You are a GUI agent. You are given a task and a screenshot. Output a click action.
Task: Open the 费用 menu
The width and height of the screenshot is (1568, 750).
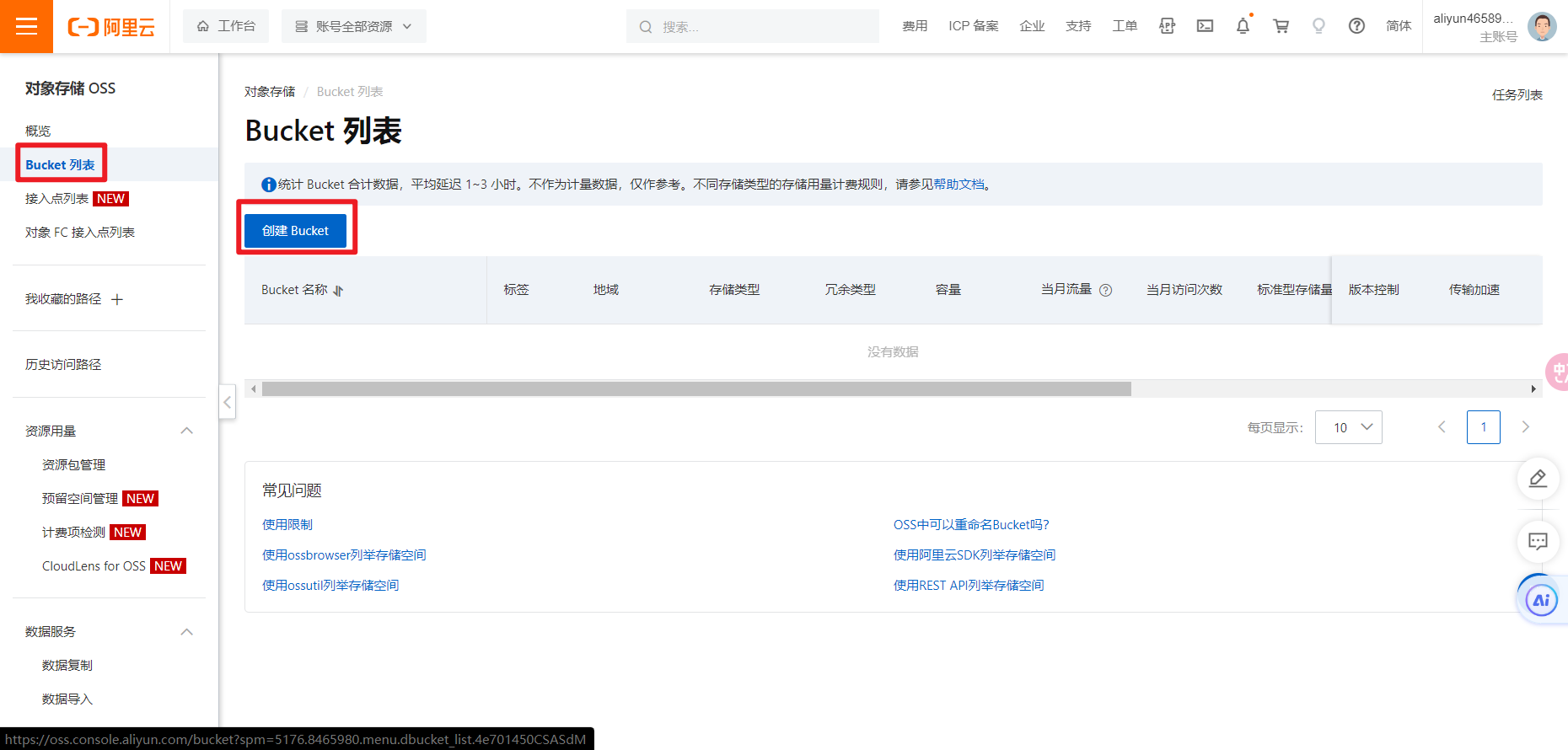(x=915, y=26)
